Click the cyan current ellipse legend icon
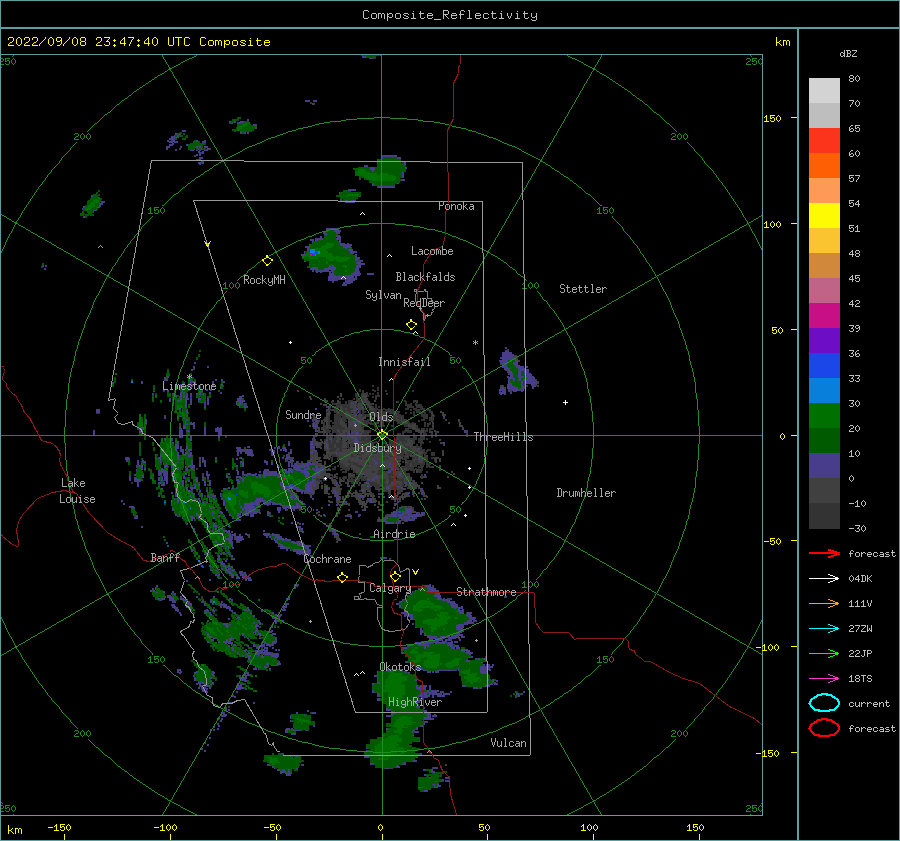Viewport: 900px width, 841px height. pyautogui.click(x=824, y=703)
